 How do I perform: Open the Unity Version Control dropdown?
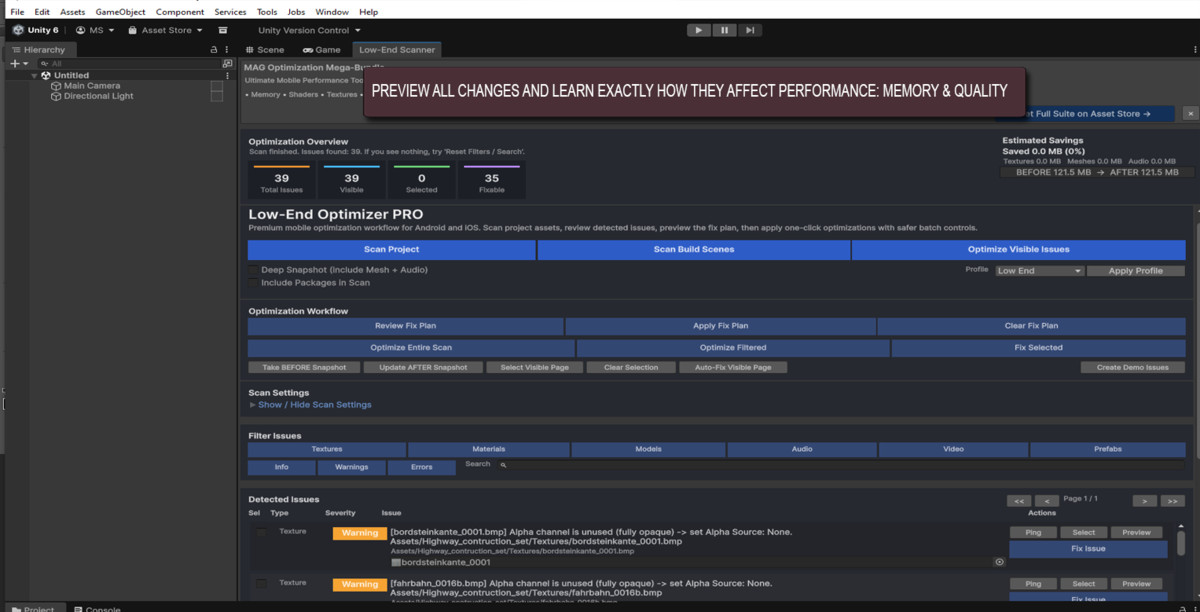click(x=309, y=30)
